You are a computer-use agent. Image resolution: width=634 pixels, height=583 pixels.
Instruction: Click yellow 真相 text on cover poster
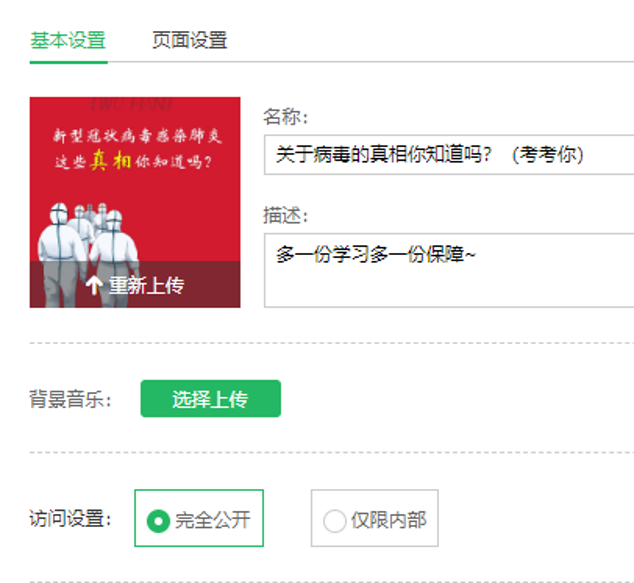coord(111,161)
